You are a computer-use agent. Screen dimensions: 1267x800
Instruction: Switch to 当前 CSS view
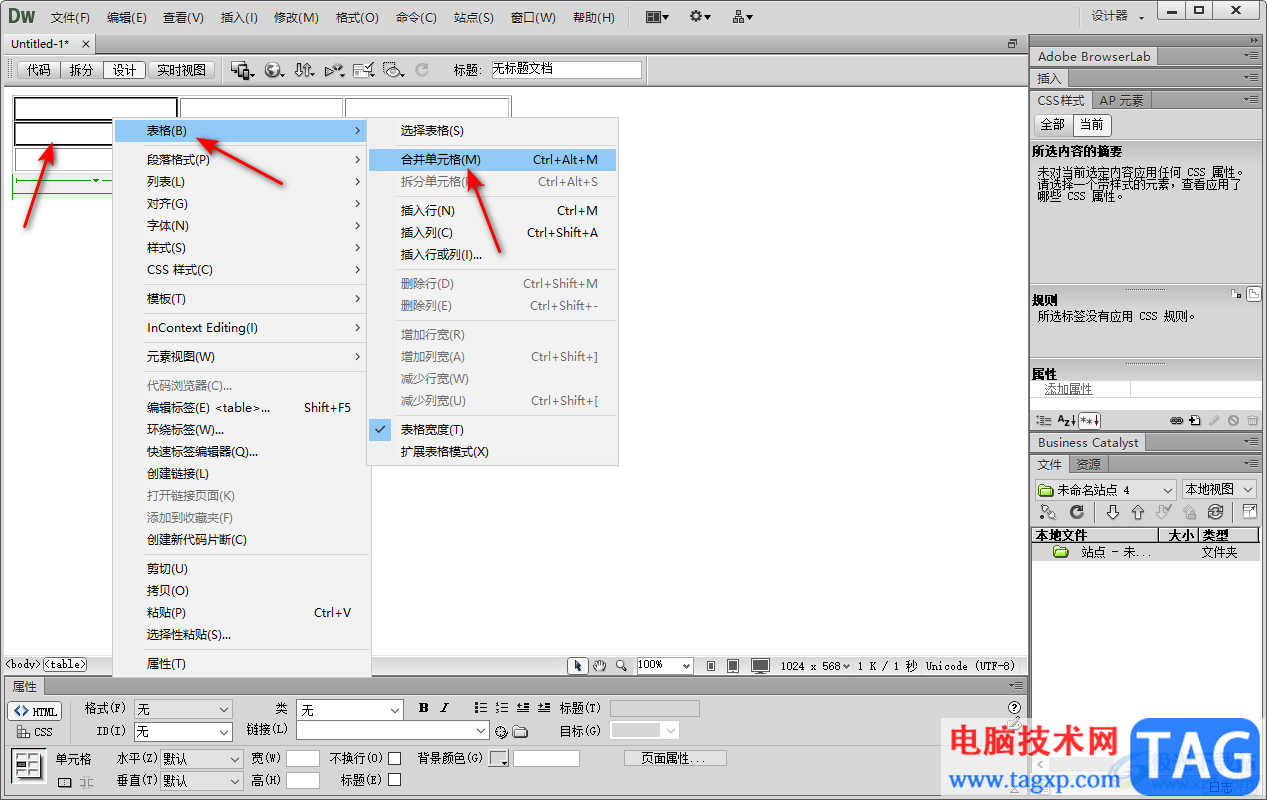(x=1092, y=125)
